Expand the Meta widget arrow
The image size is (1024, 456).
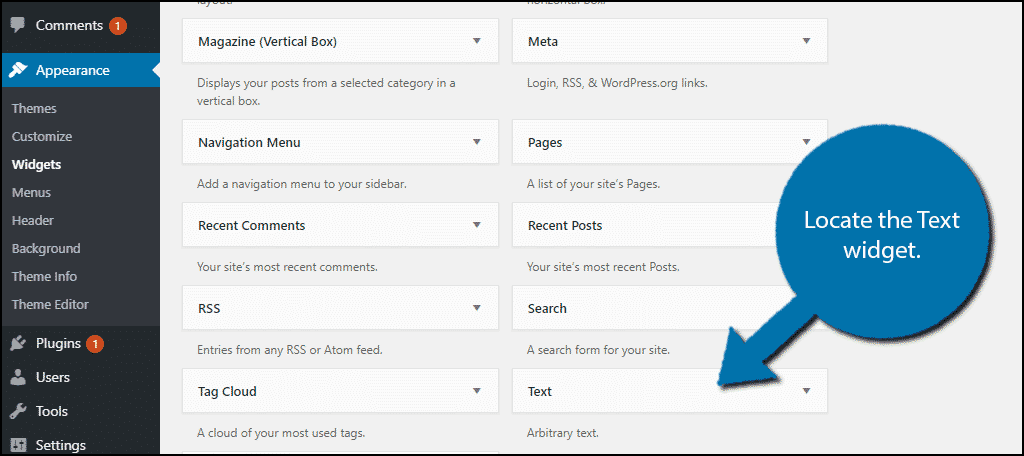(x=806, y=42)
